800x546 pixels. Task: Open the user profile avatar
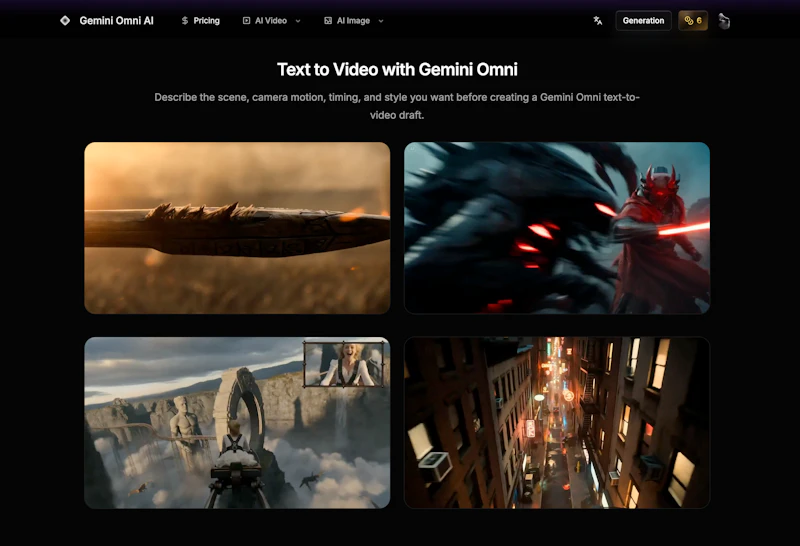pos(724,21)
